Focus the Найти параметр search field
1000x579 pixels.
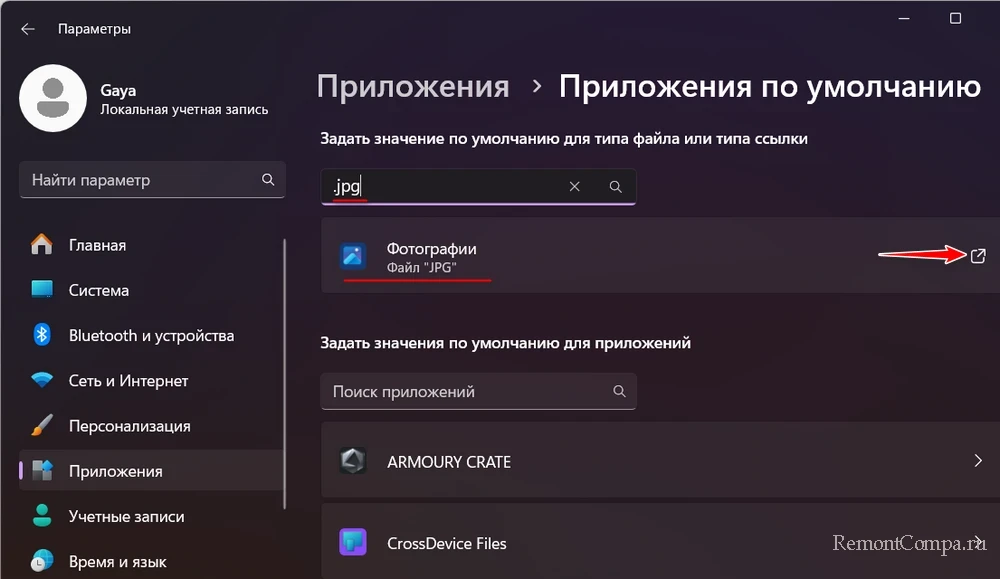(x=152, y=180)
